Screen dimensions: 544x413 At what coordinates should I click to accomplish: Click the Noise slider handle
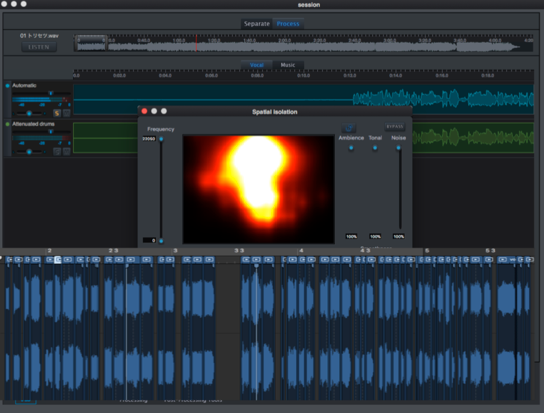(398, 148)
